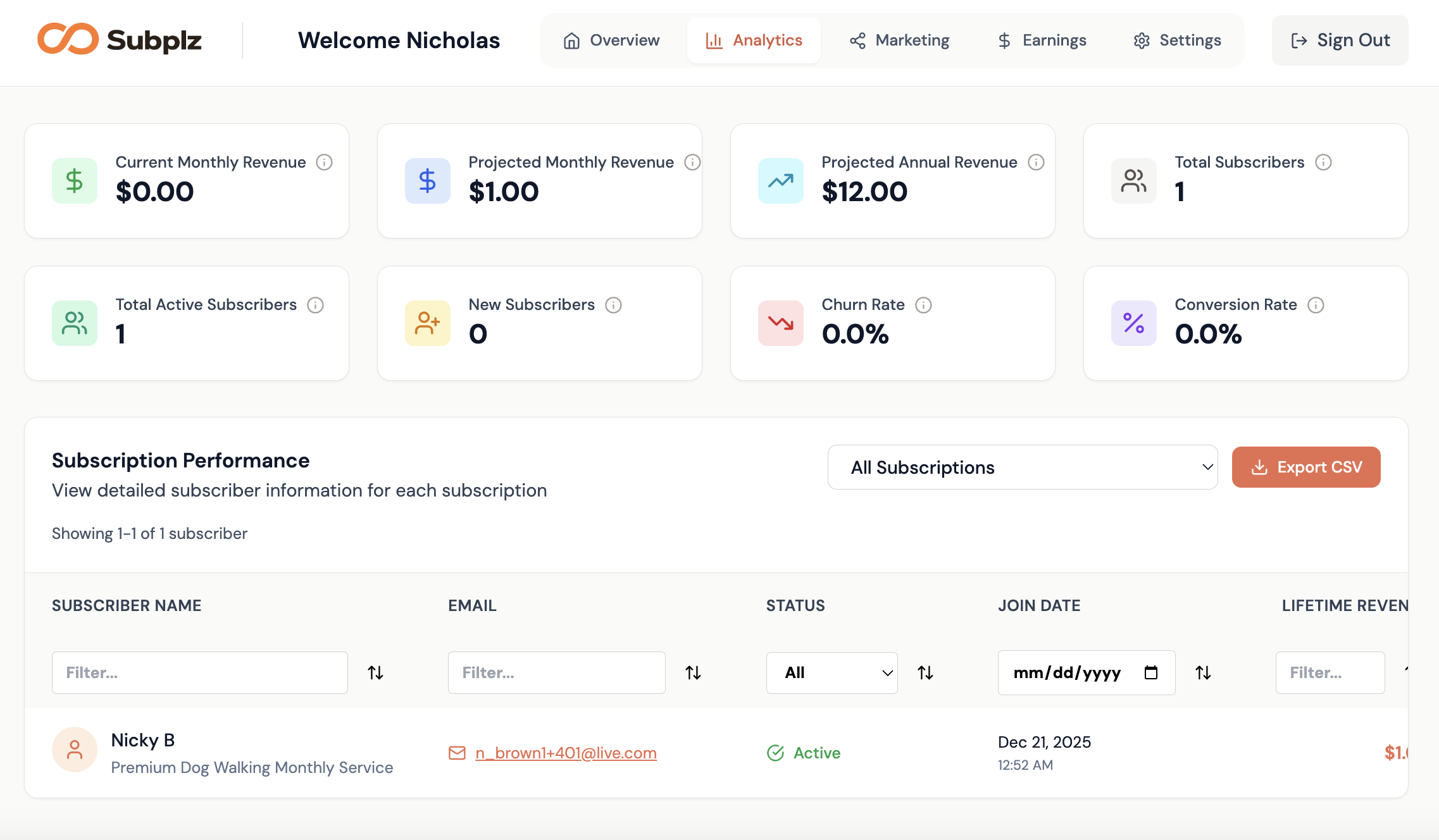The image size is (1439, 840).
Task: Click the Subplz logo icon
Action: click(x=70, y=40)
